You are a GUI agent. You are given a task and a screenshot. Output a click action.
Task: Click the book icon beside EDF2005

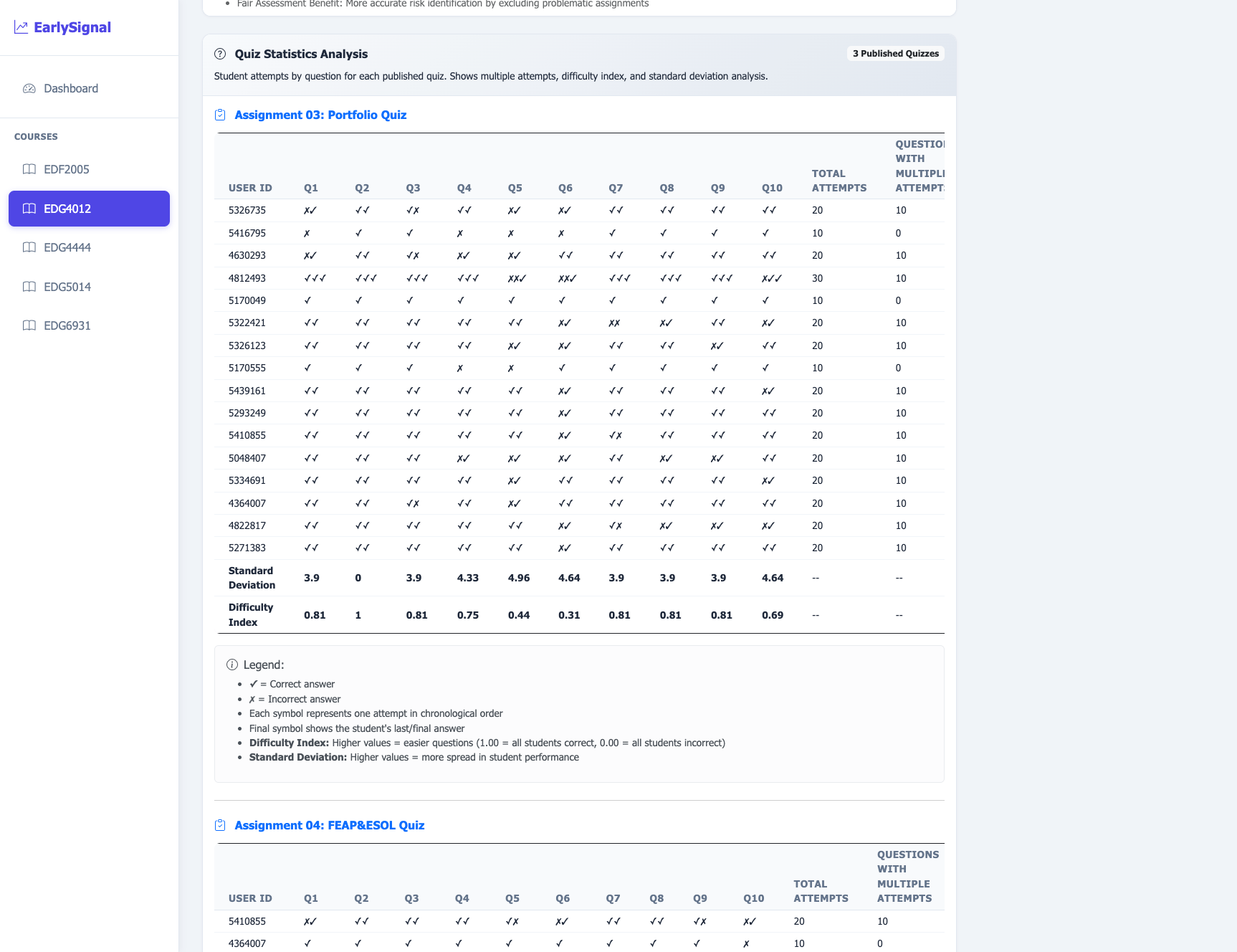(x=29, y=169)
